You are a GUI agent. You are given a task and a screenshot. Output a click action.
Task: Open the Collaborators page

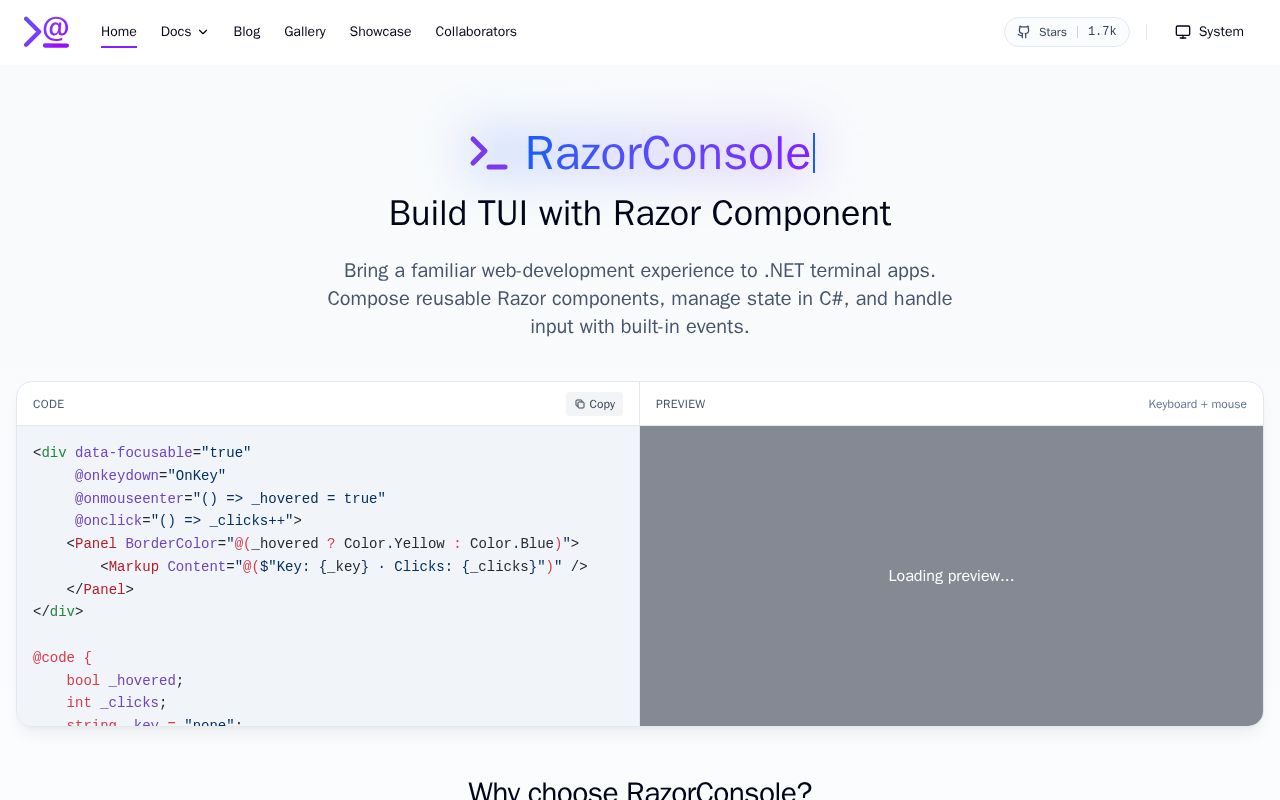(476, 32)
